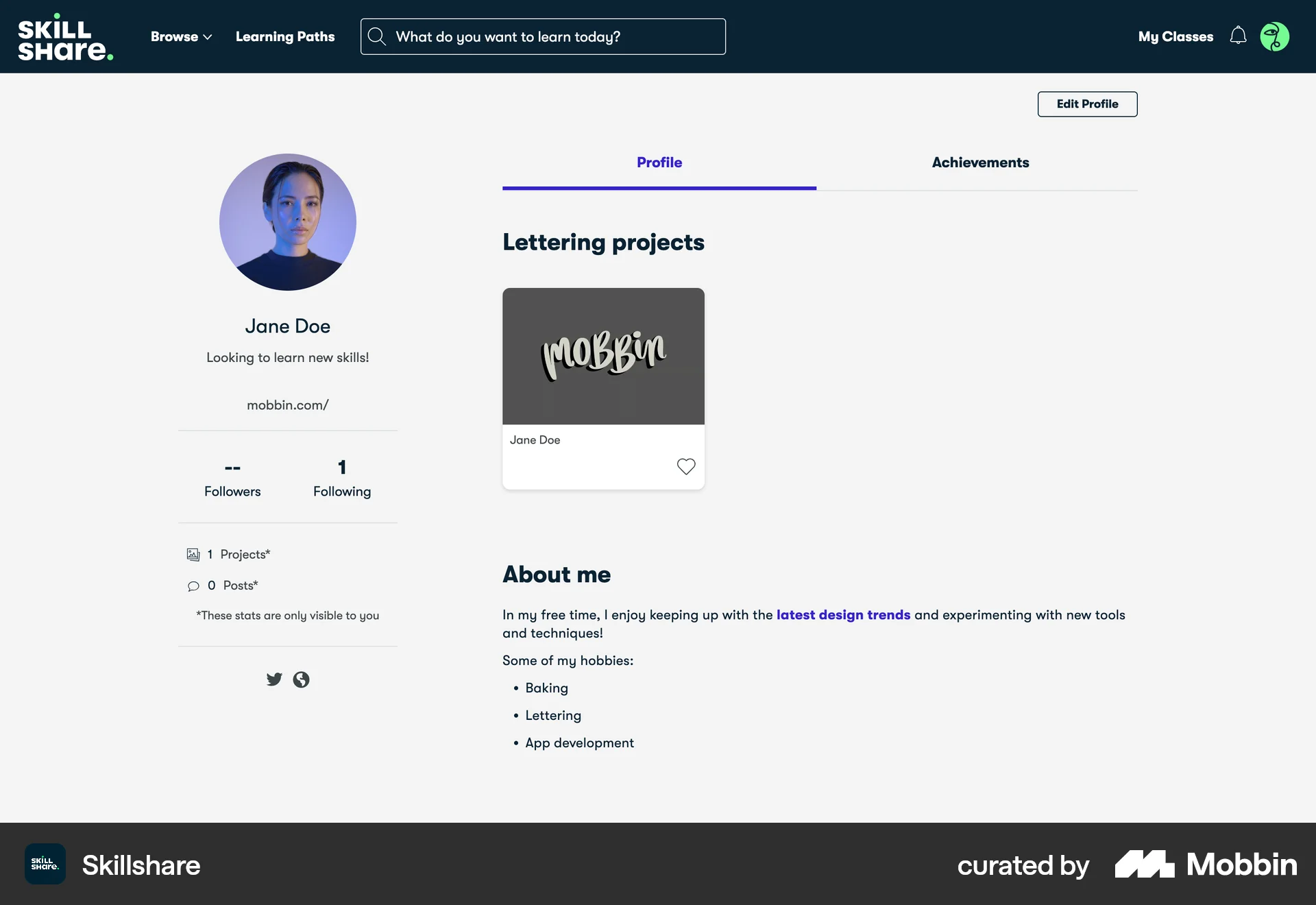Viewport: 1316px width, 905px height.
Task: Expand the Browse dropdown menu
Action: tap(181, 36)
